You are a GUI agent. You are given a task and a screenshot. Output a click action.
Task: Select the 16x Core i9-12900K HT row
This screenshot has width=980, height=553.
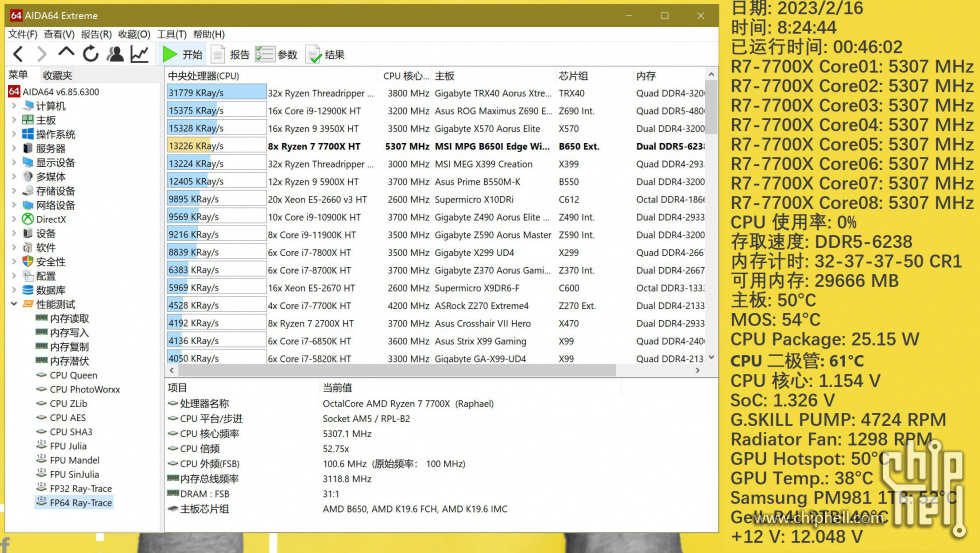click(436, 111)
